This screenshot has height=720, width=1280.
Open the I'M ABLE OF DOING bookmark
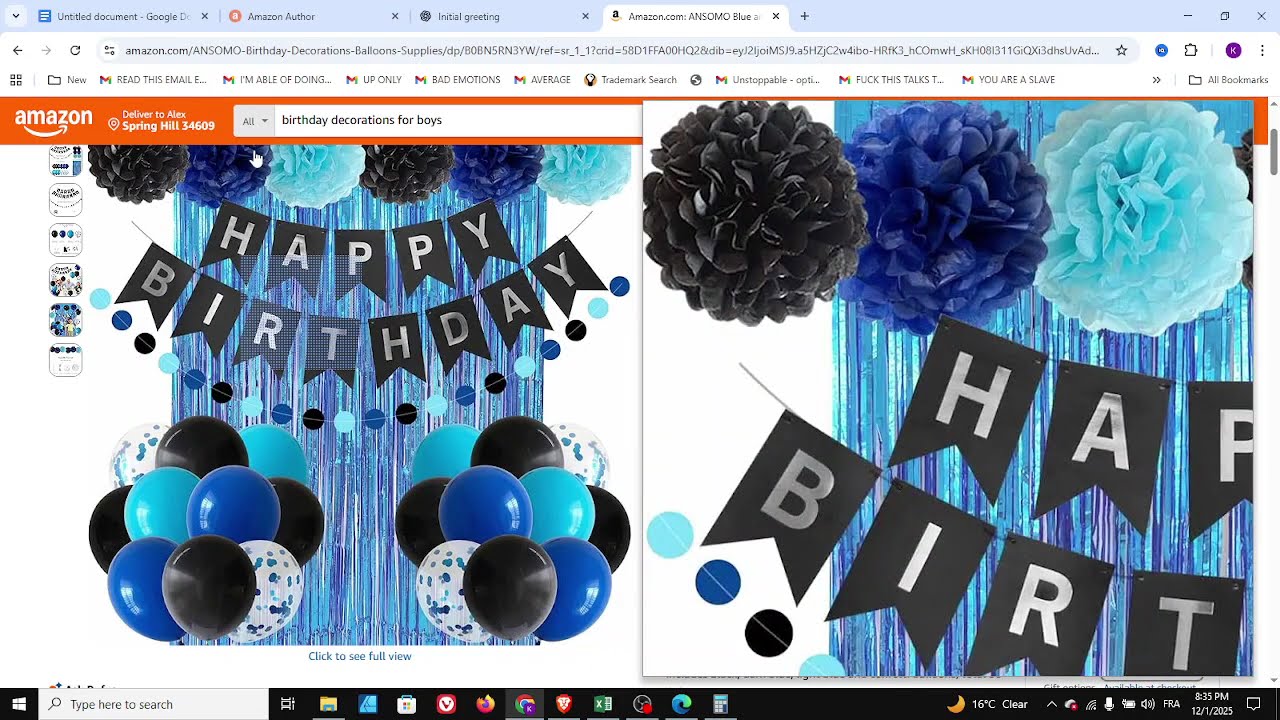pyautogui.click(x=277, y=80)
